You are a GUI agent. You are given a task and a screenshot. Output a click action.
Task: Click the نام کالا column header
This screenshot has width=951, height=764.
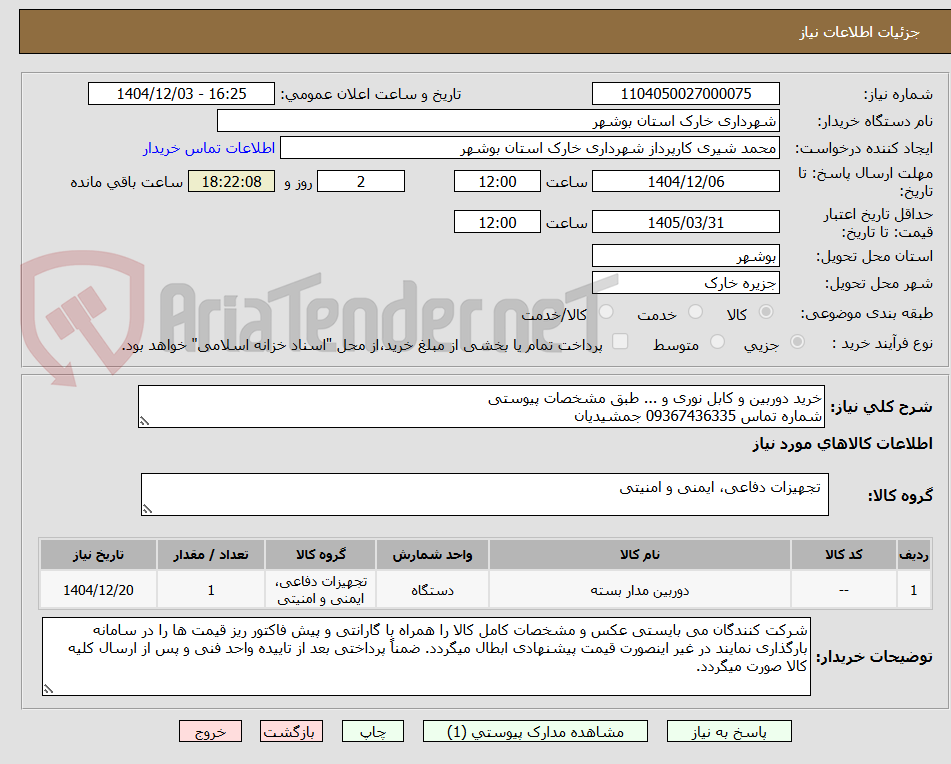pos(640,555)
